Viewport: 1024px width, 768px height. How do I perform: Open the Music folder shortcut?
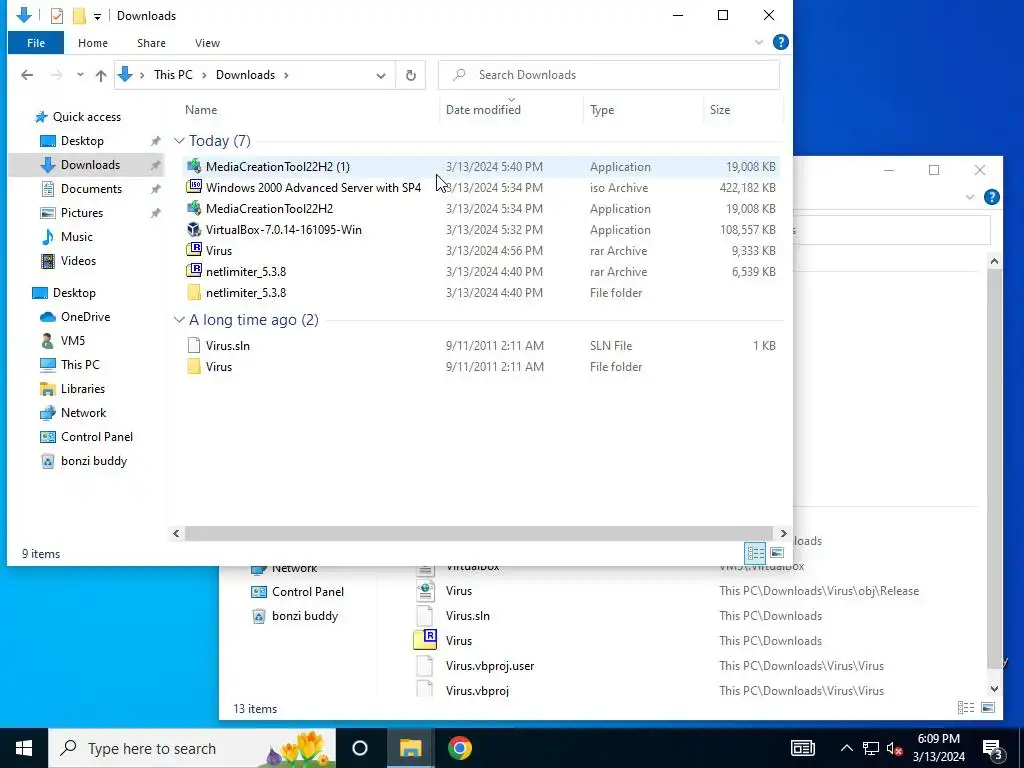click(x=76, y=237)
